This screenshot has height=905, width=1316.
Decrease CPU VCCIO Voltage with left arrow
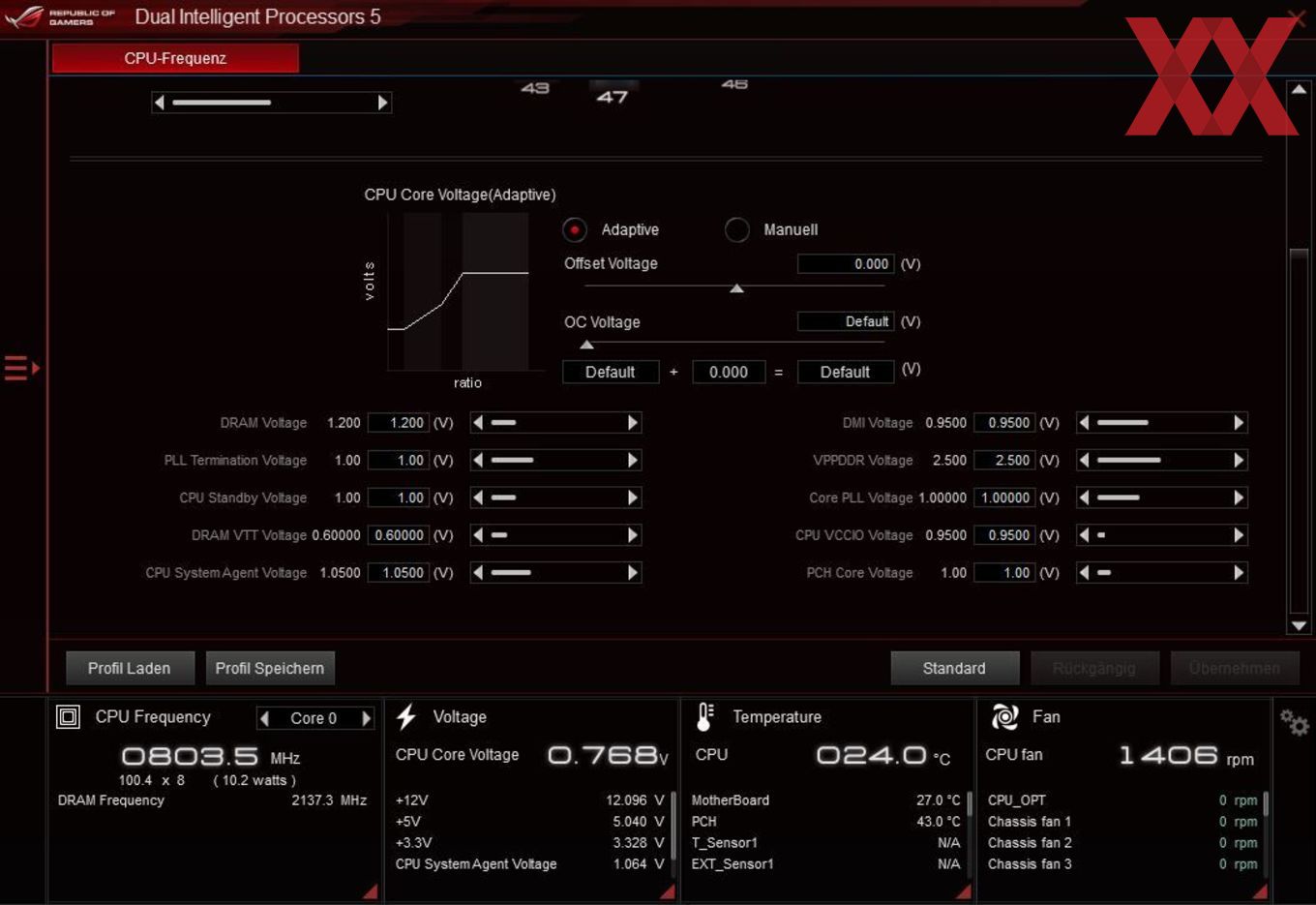point(1084,535)
